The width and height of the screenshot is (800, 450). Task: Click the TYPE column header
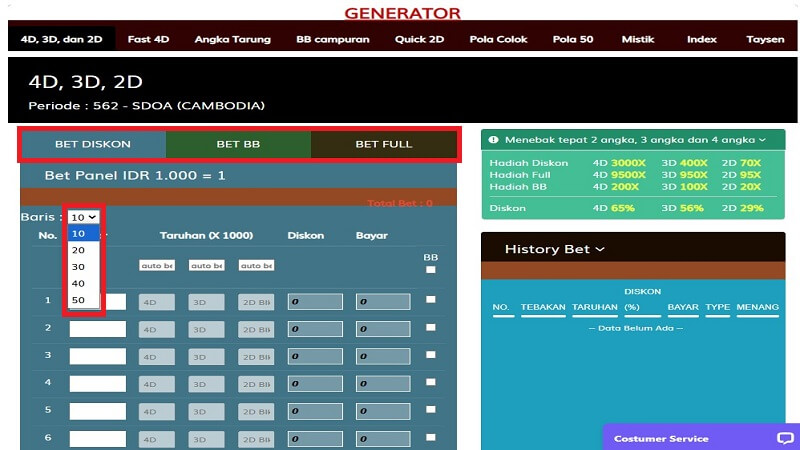(718, 307)
